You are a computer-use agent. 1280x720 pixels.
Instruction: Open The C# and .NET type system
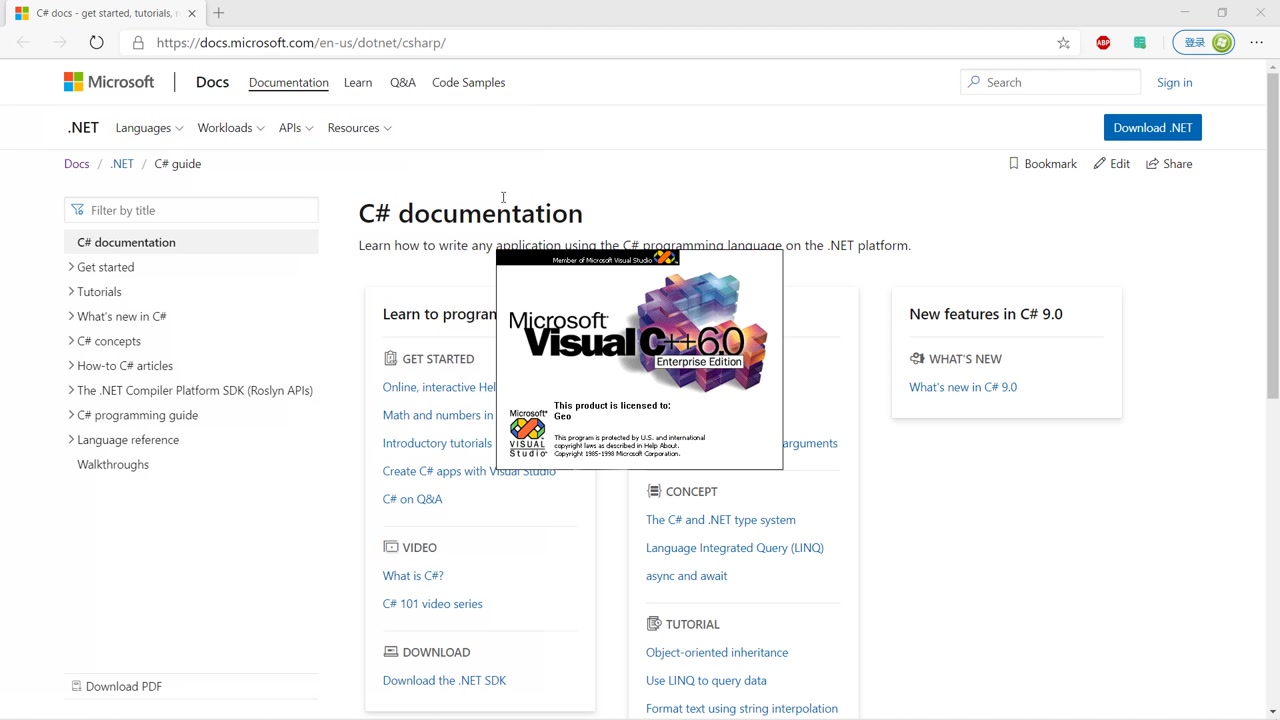click(721, 520)
